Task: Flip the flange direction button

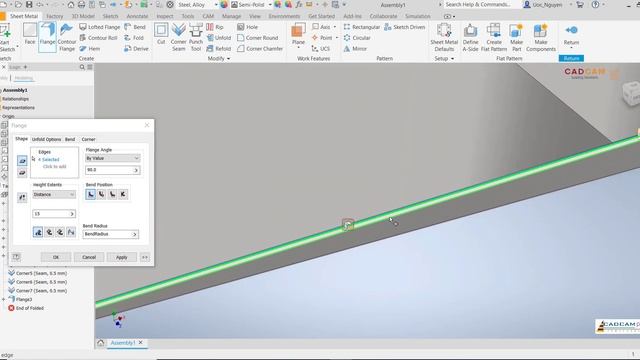Action: click(x=22, y=198)
